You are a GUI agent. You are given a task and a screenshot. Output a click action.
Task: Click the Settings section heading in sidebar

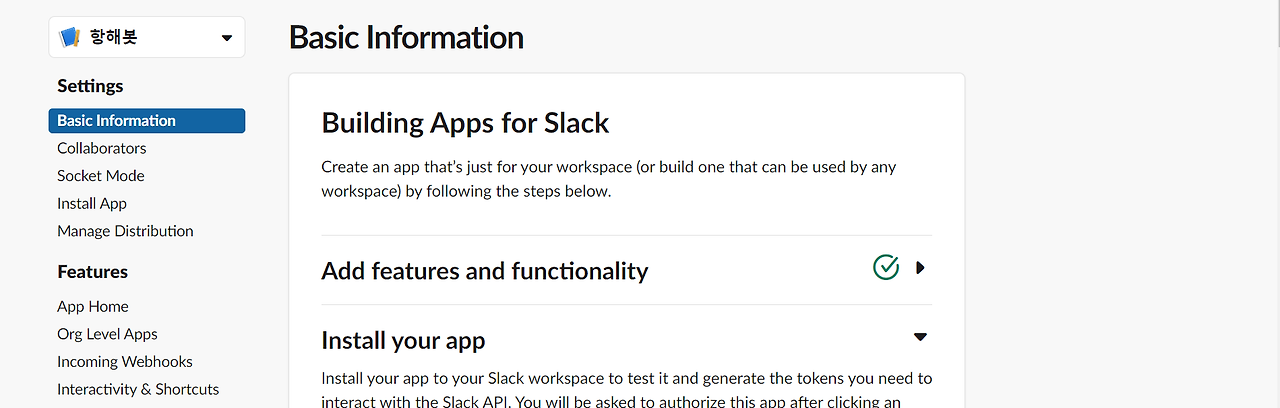(x=90, y=86)
